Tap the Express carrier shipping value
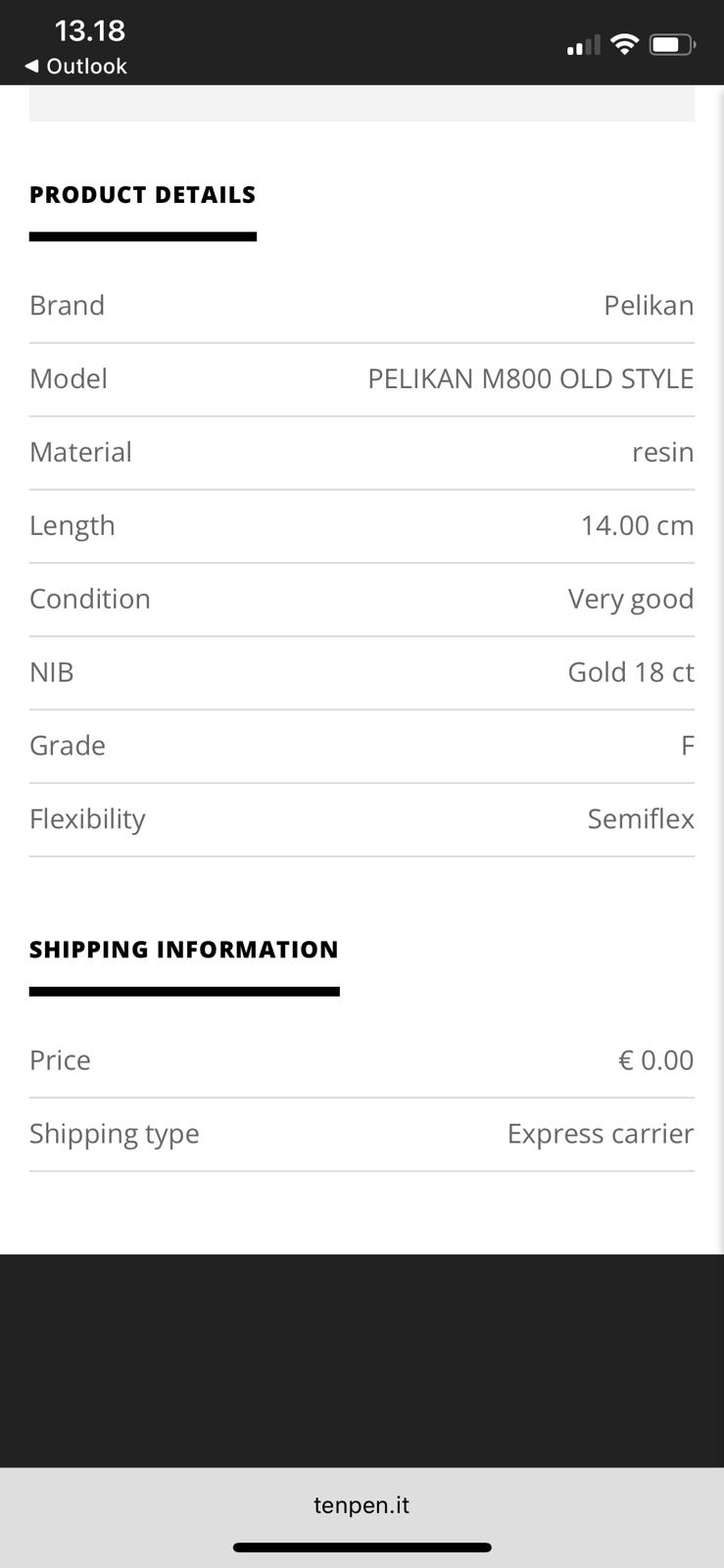Viewport: 724px width, 1568px height. coord(600,1133)
